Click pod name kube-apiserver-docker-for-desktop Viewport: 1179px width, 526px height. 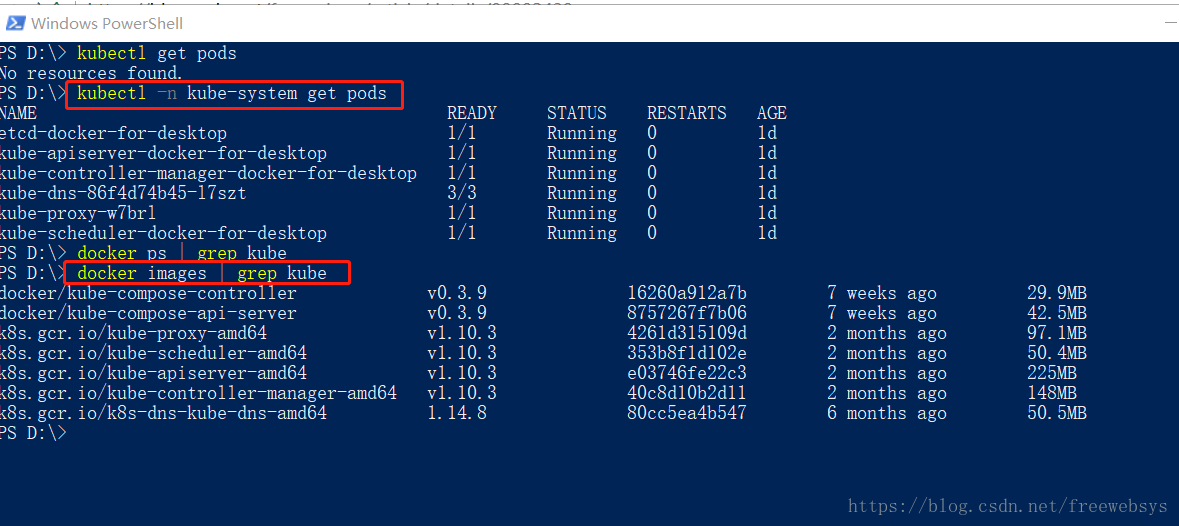pos(163,153)
